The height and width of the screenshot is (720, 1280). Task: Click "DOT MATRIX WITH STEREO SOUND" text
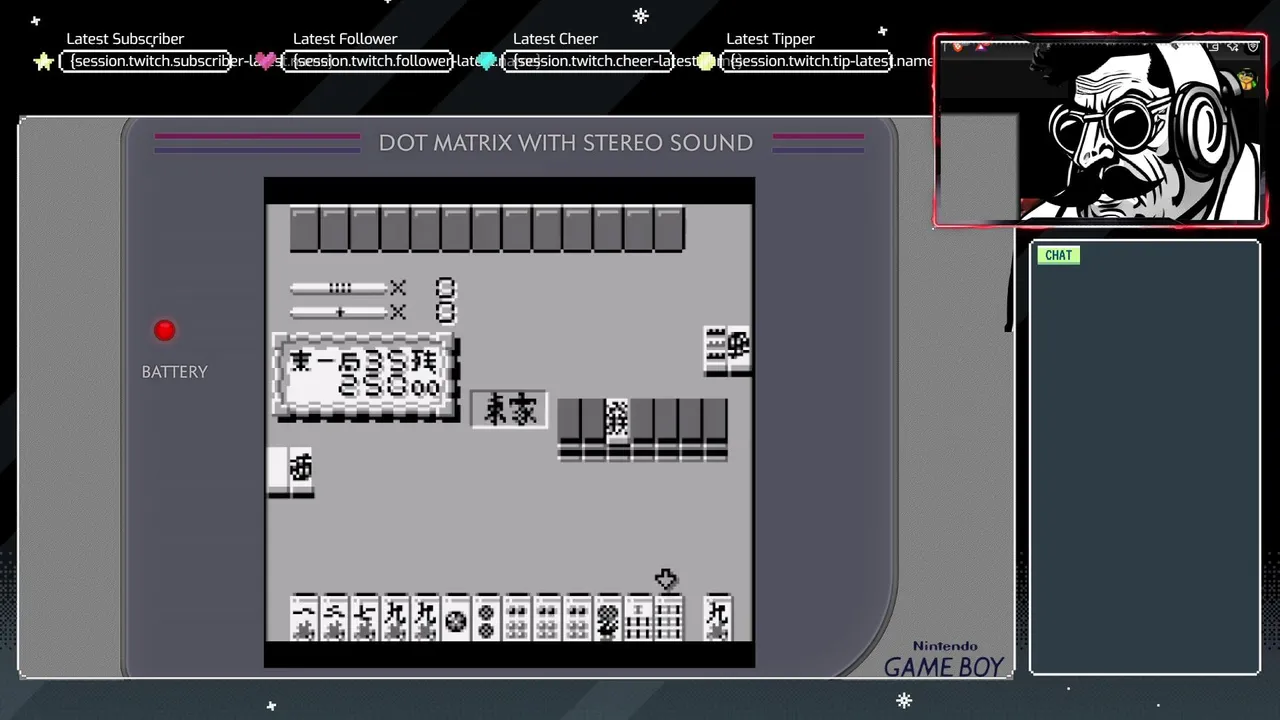point(566,143)
